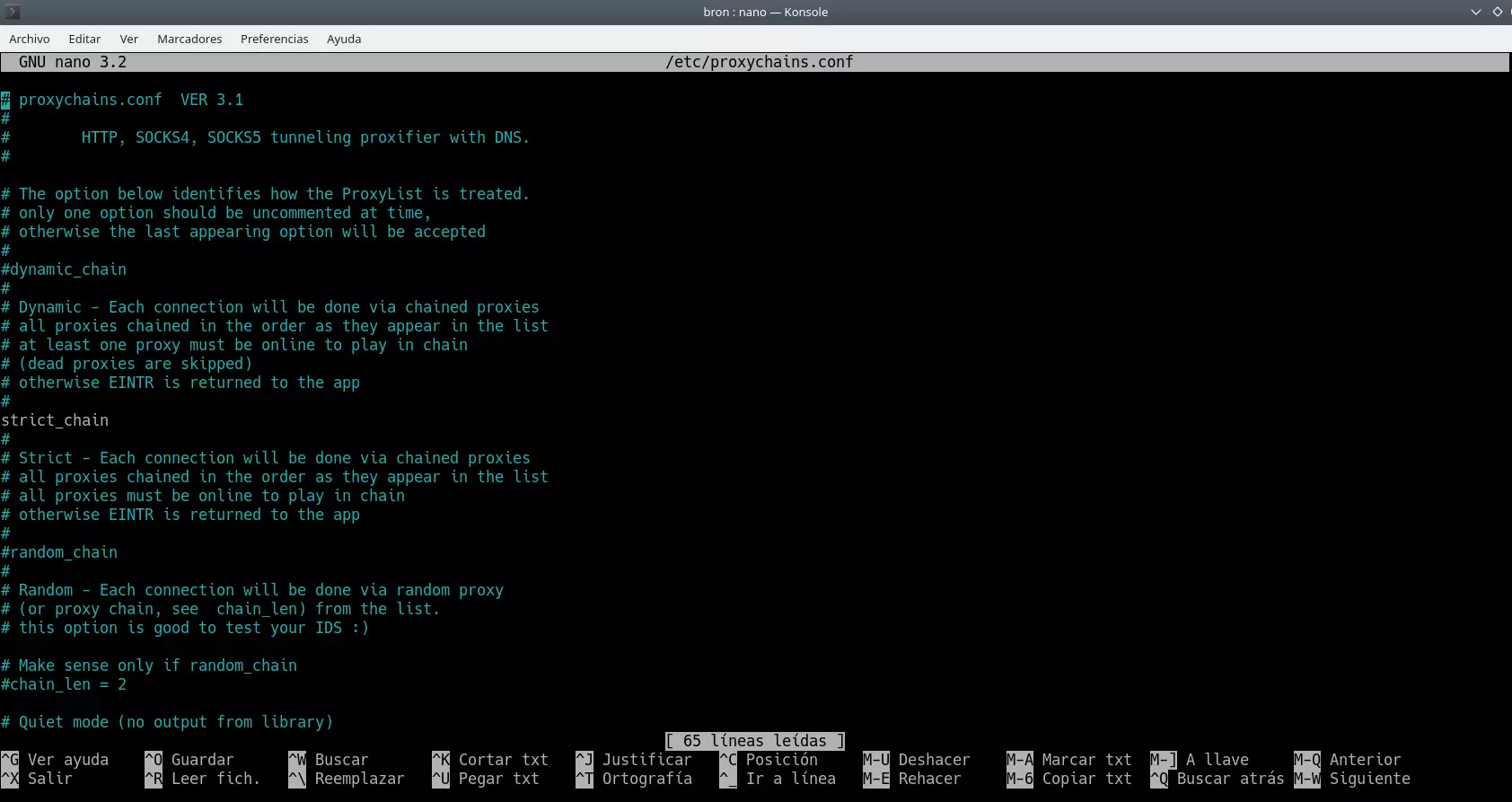The image size is (1512, 802).
Task: Click the '# Dynamic - Each connection' line
Action: click(270, 307)
